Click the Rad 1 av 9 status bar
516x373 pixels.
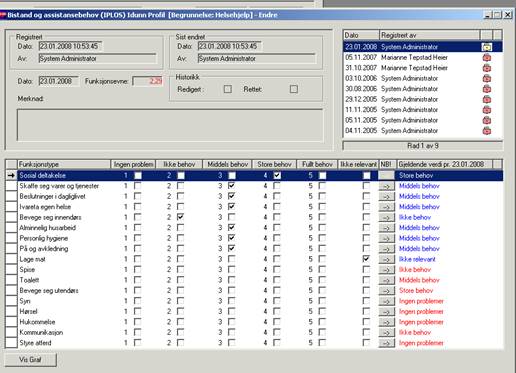[x=423, y=146]
